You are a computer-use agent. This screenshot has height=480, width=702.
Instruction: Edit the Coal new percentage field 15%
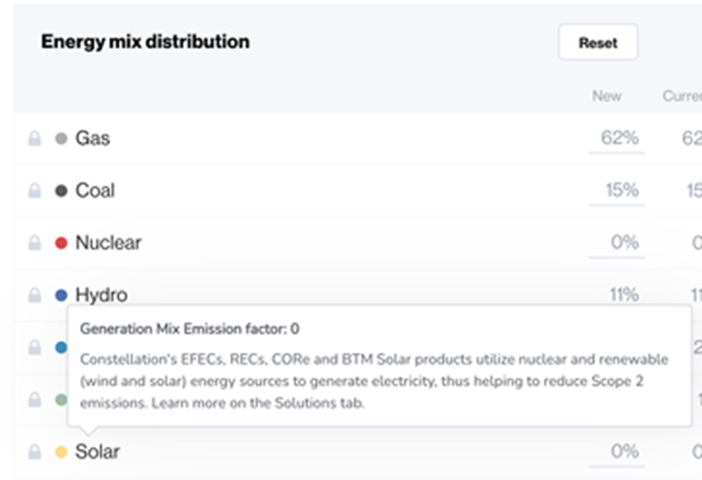[x=617, y=191]
